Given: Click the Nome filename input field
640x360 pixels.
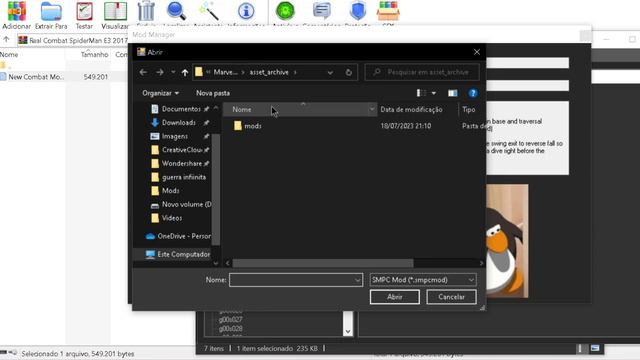Looking at the screenshot, I should pos(291,280).
